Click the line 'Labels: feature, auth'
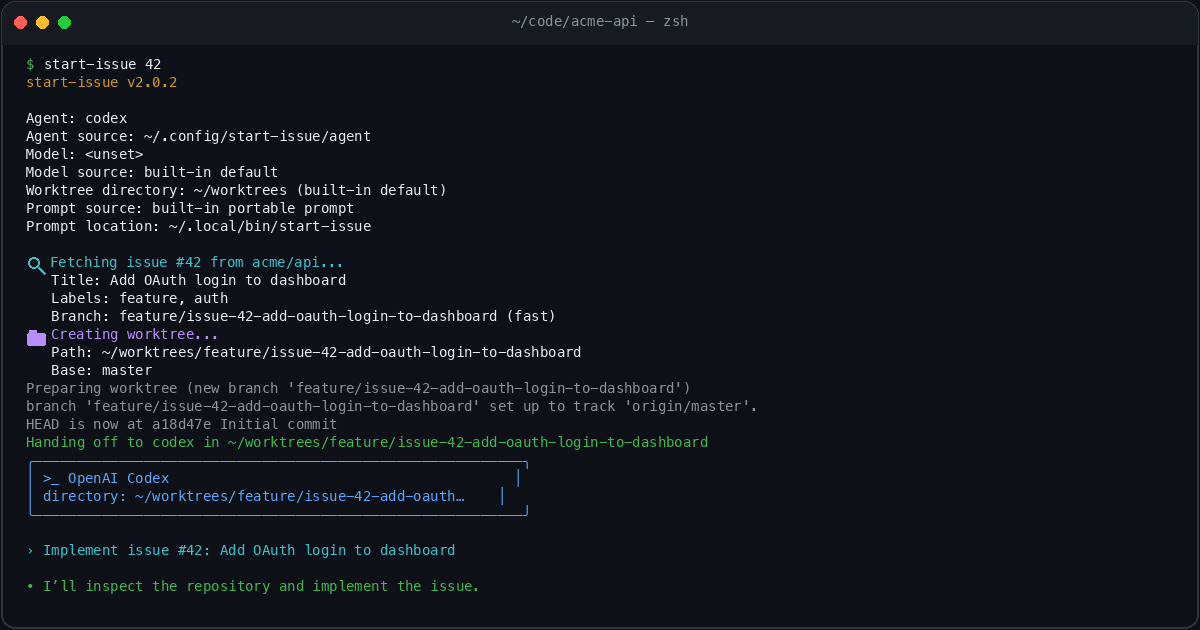Image resolution: width=1200 pixels, height=630 pixels. 139,298
